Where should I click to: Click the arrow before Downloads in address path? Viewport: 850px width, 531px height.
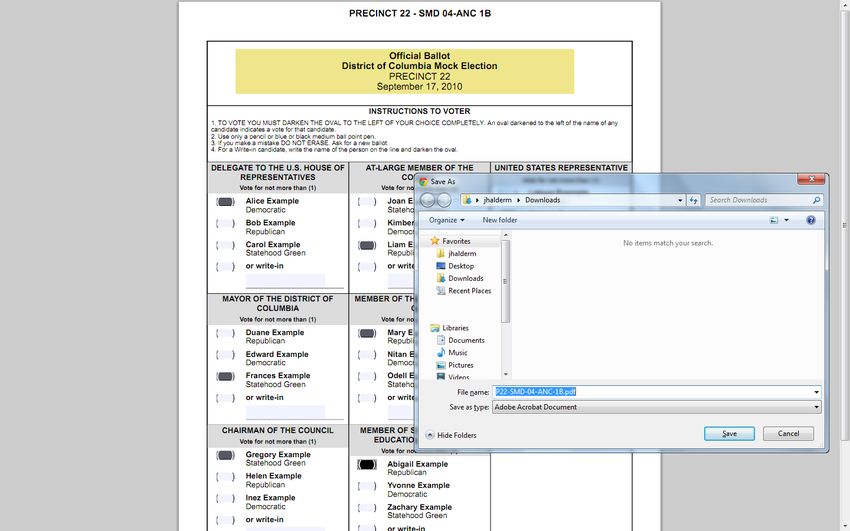pyautogui.click(x=519, y=200)
